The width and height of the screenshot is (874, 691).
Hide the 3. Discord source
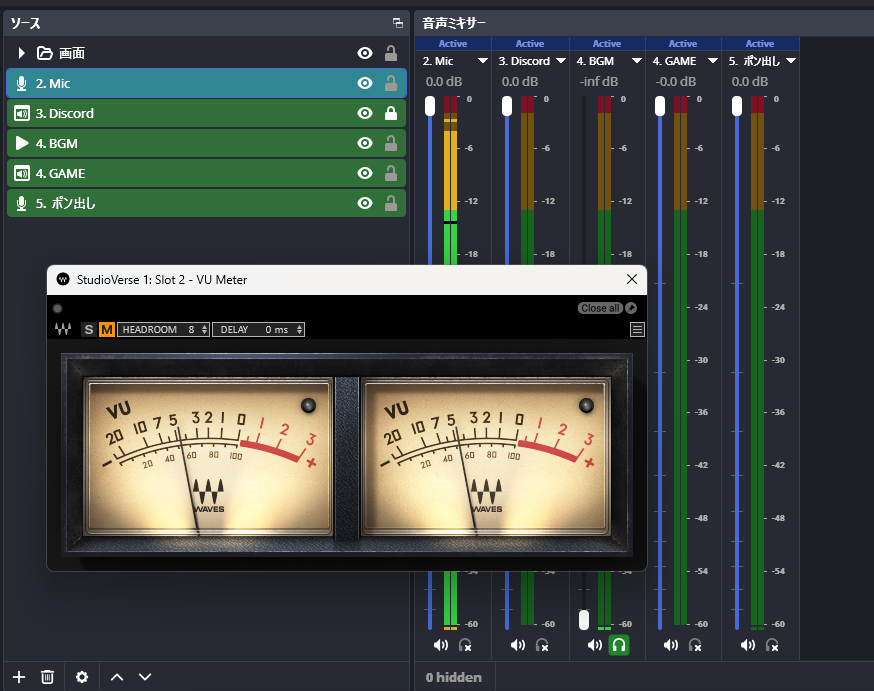coord(365,113)
